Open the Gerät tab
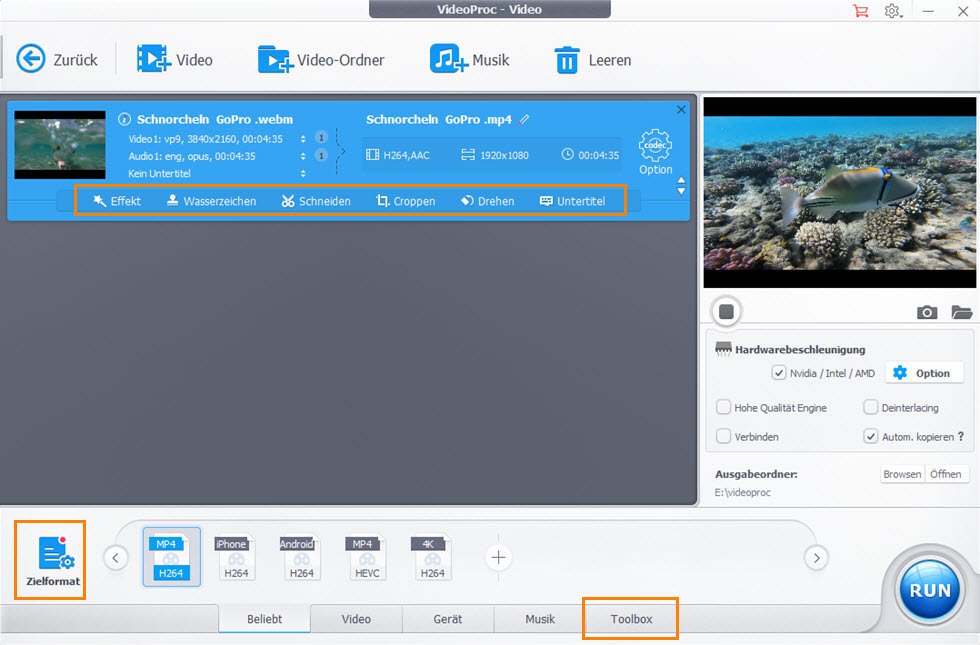The image size is (980, 645). tap(447, 619)
